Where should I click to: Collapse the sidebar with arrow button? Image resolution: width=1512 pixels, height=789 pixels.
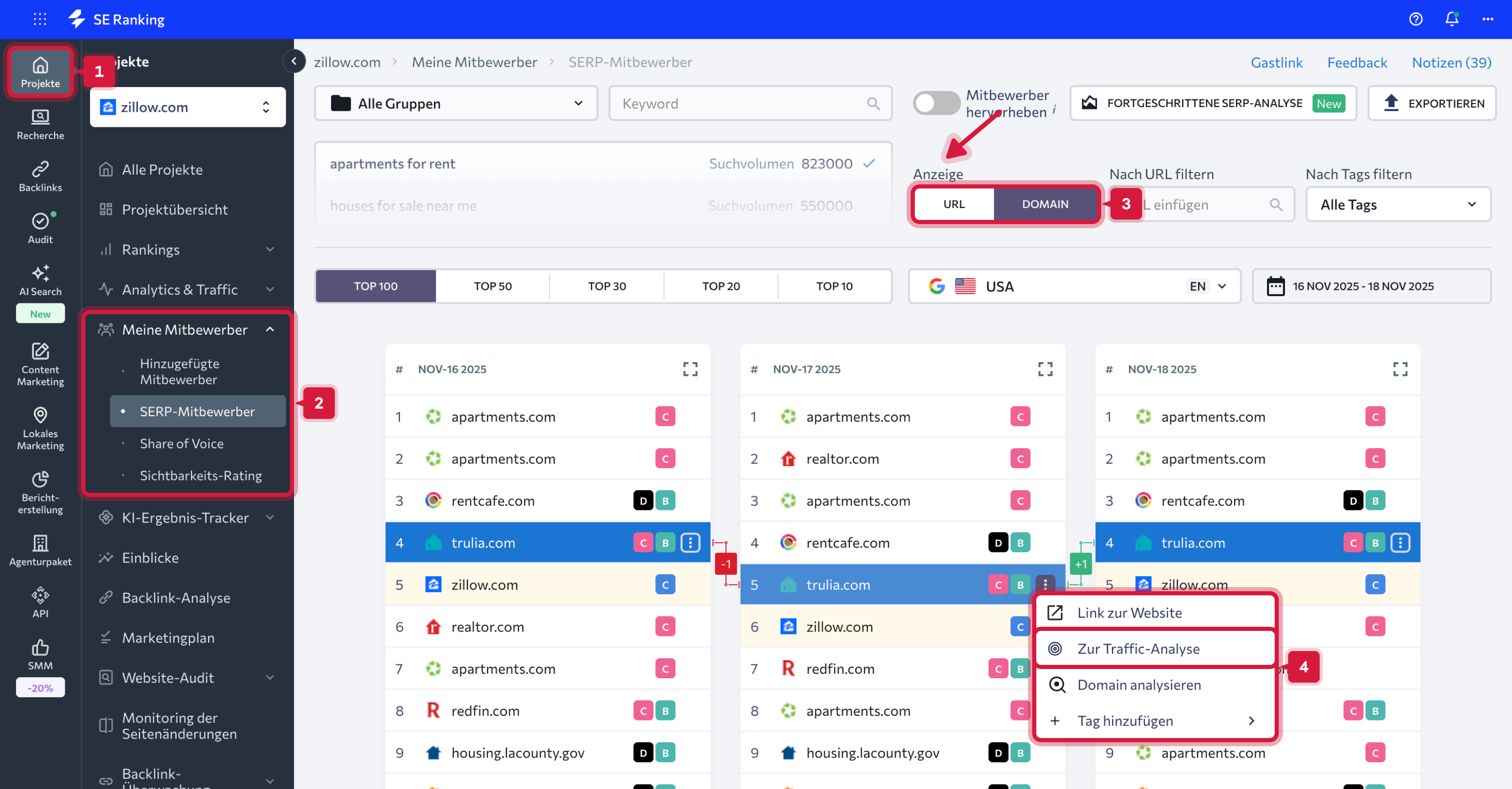point(293,61)
